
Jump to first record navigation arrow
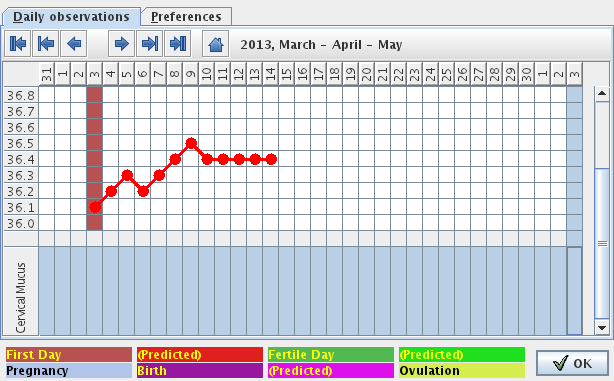click(18, 43)
